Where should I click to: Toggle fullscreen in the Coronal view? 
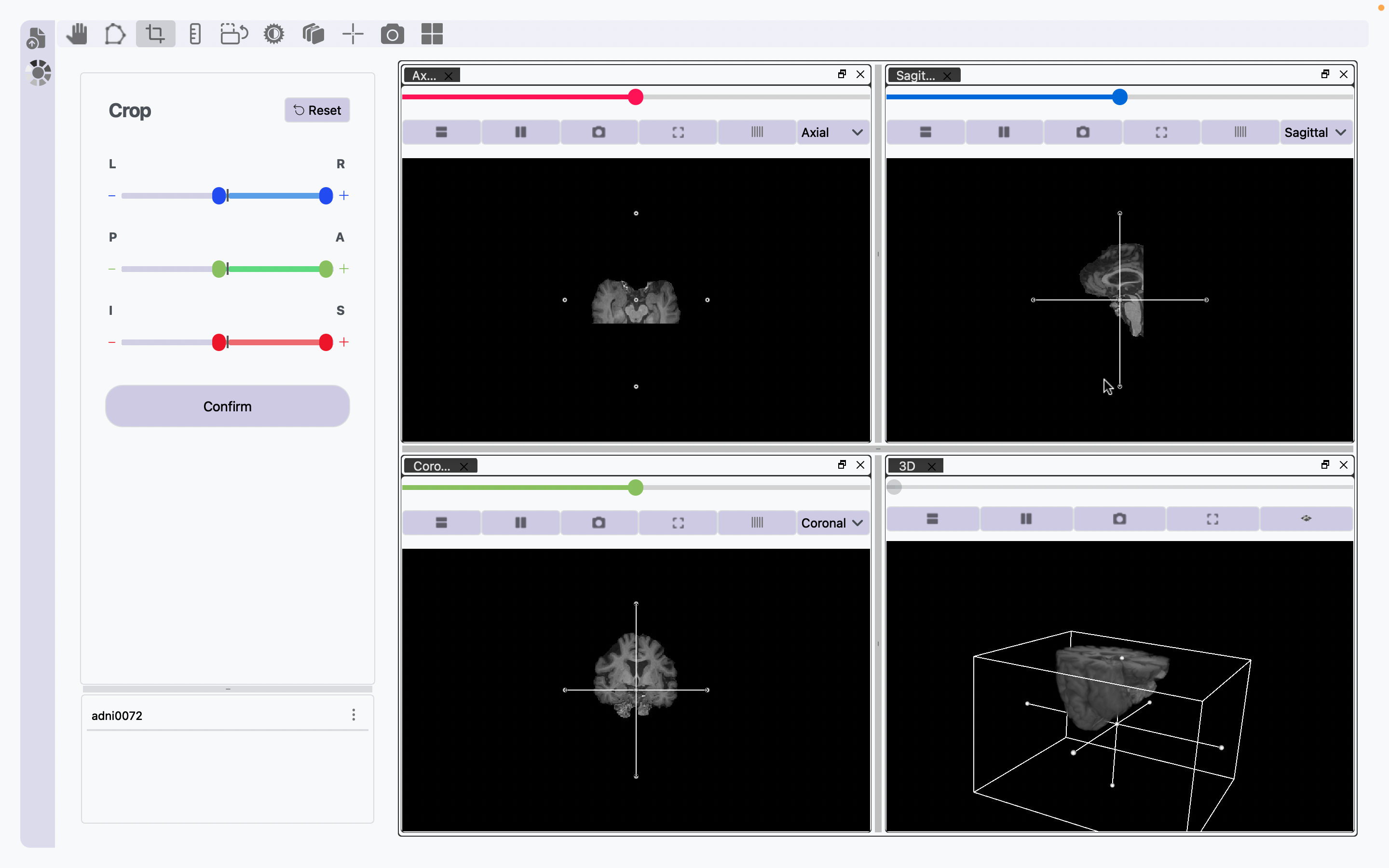click(678, 523)
